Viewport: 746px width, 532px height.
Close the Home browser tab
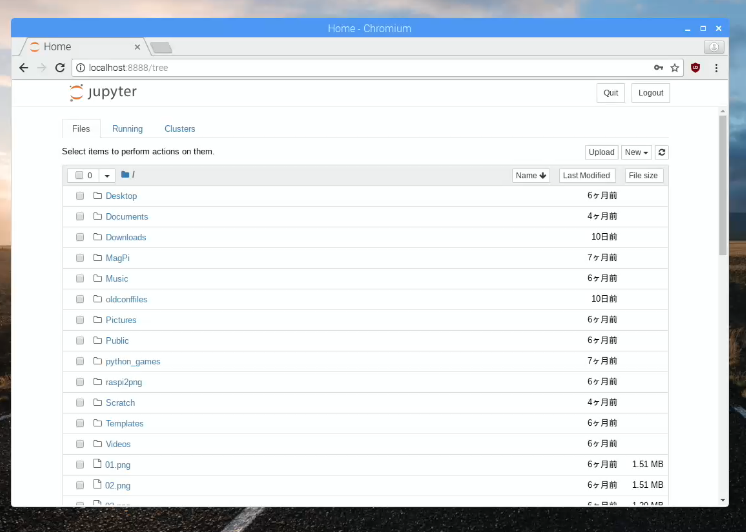(137, 47)
